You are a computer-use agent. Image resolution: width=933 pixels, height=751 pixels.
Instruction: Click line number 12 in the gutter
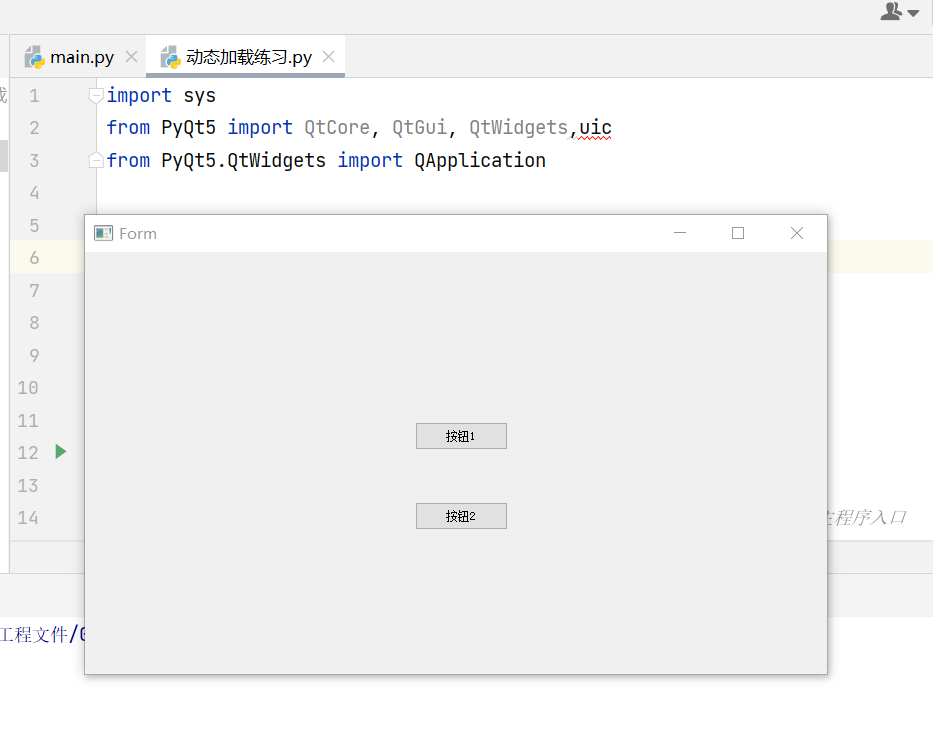(x=27, y=452)
